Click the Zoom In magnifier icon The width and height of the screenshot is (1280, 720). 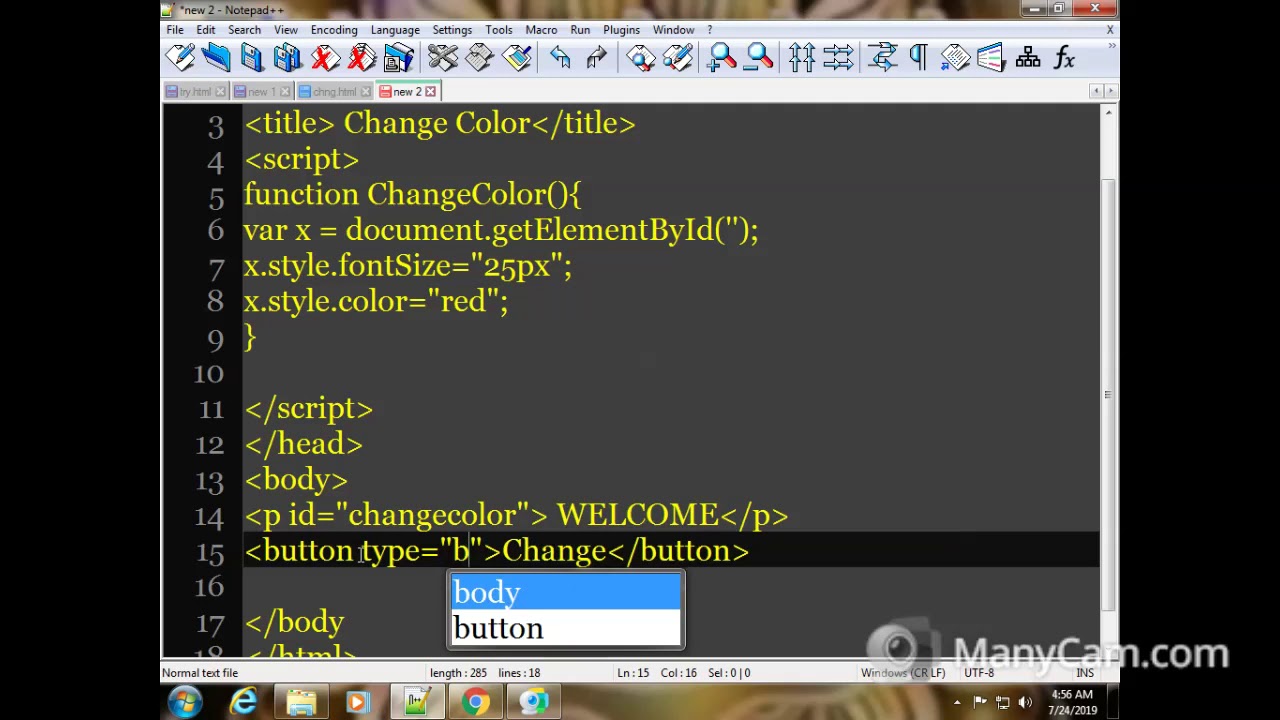coord(721,58)
